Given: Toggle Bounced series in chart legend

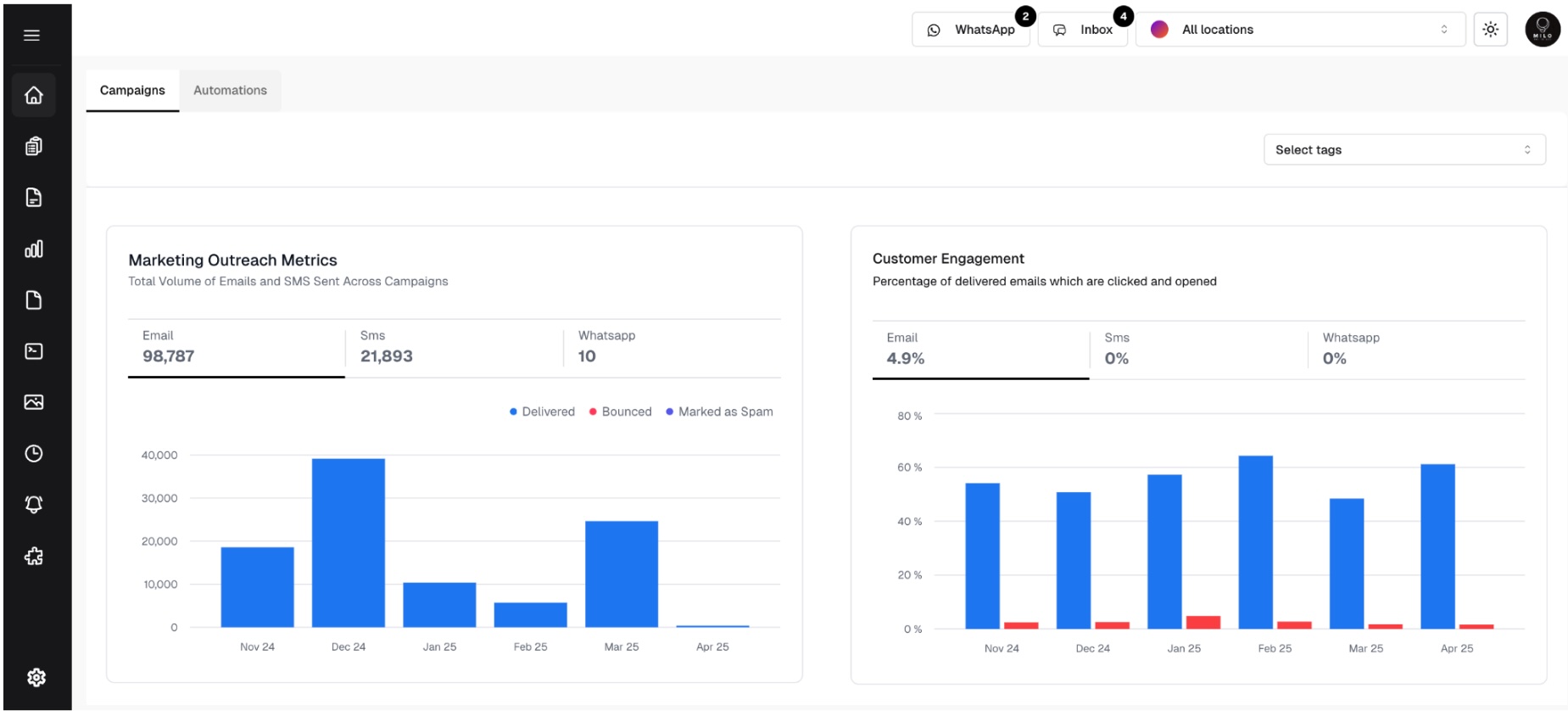Looking at the screenshot, I should tap(621, 411).
